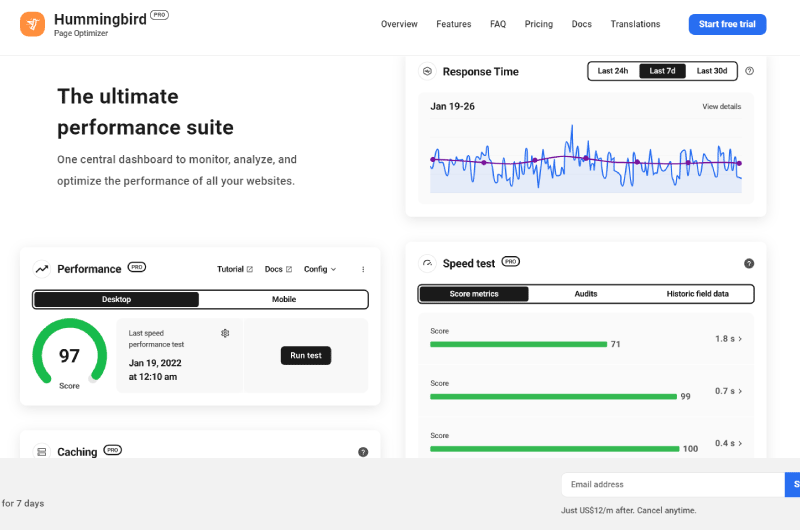Open the Speed test help icon
This screenshot has height=530, width=800.
[749, 263]
